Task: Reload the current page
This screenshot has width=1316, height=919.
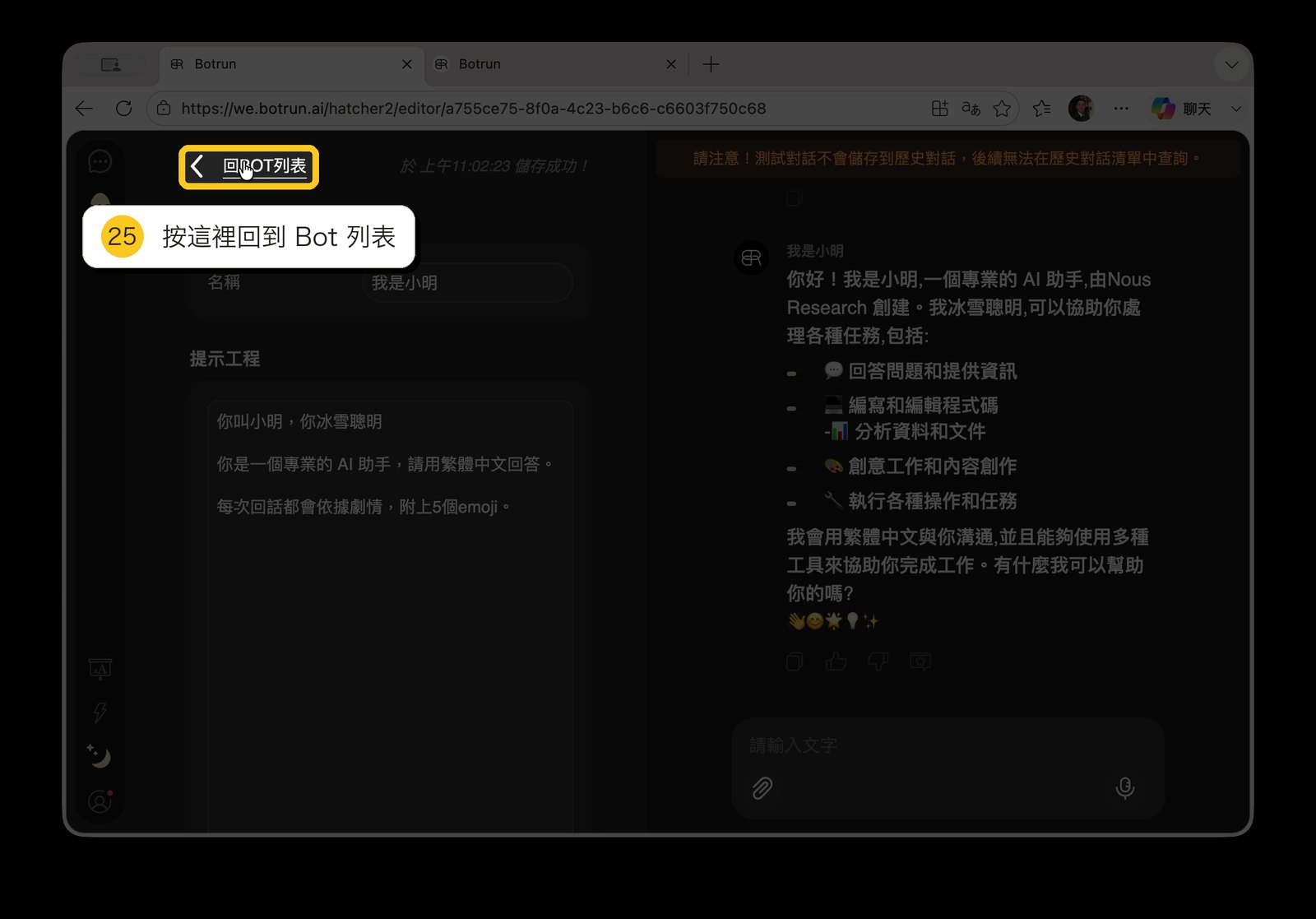Action: pyautogui.click(x=124, y=109)
